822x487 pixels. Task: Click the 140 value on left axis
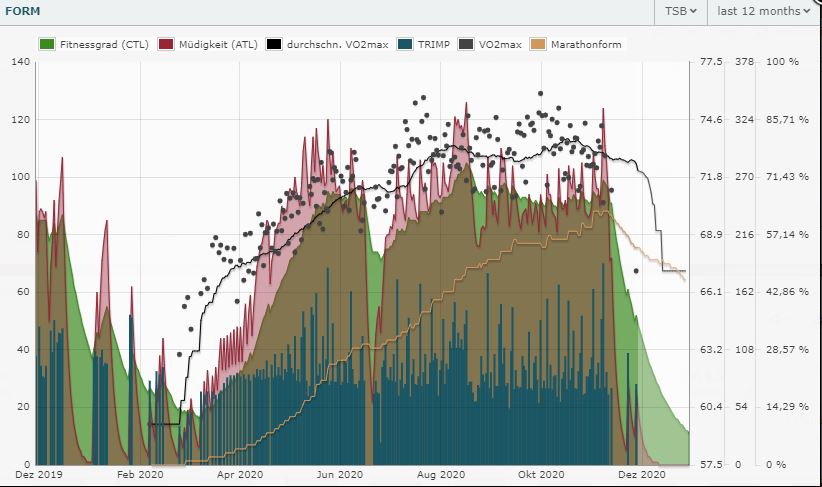[20, 62]
